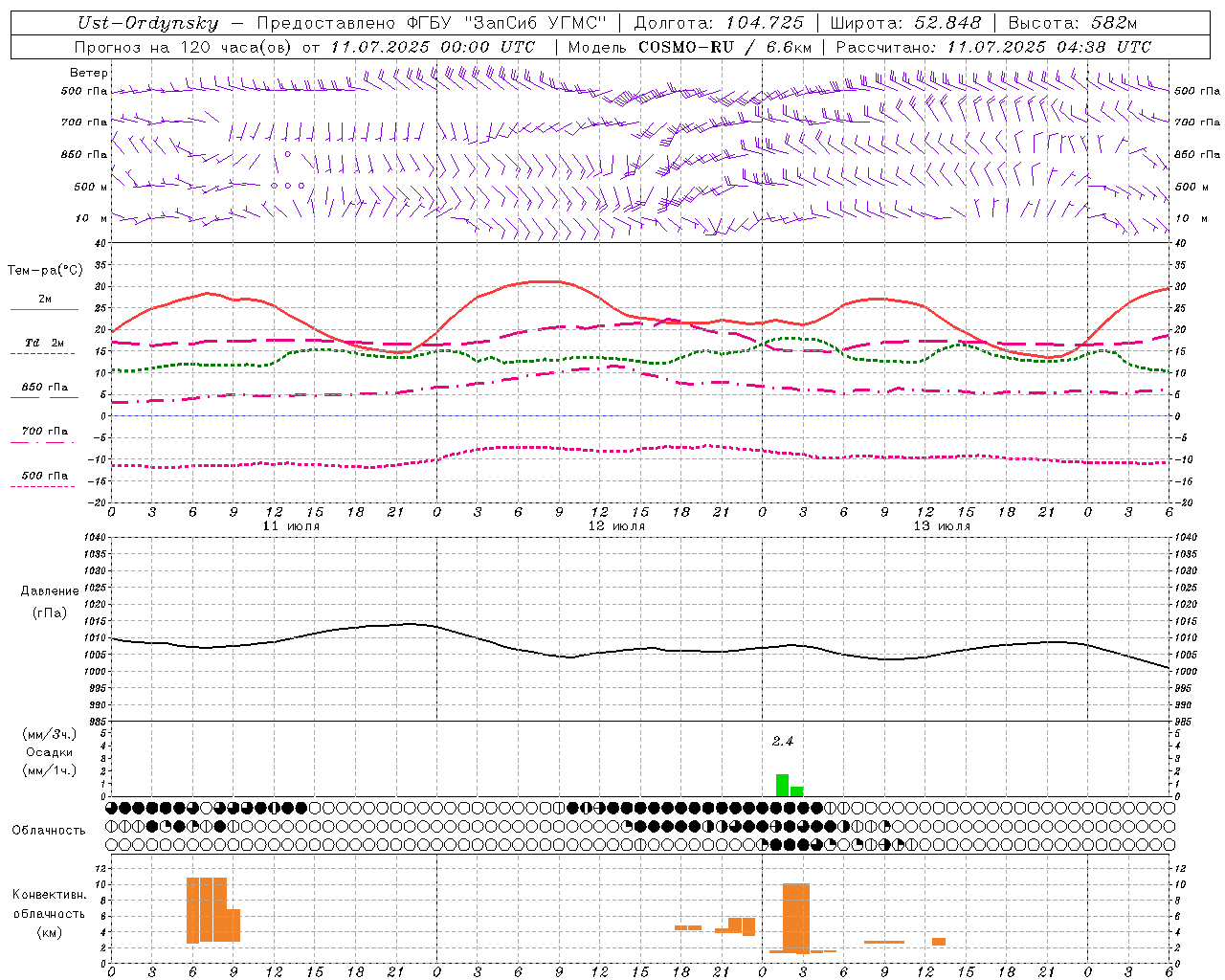This screenshot has height=980, width=1225.
Task: Click the 500 м wind level label on left
Action: pos(91,187)
